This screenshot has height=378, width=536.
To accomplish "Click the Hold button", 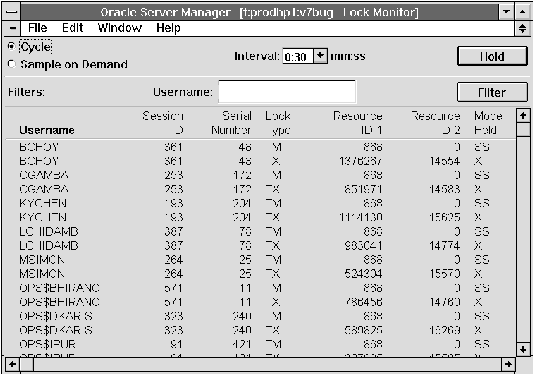I will 492,56.
